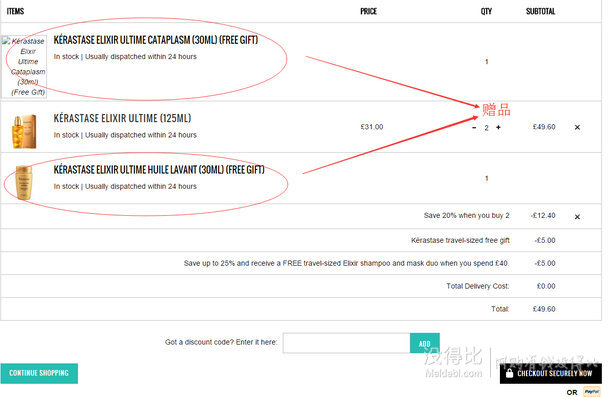Click the ITEMS column header
The width and height of the screenshot is (610, 397).
click(15, 11)
